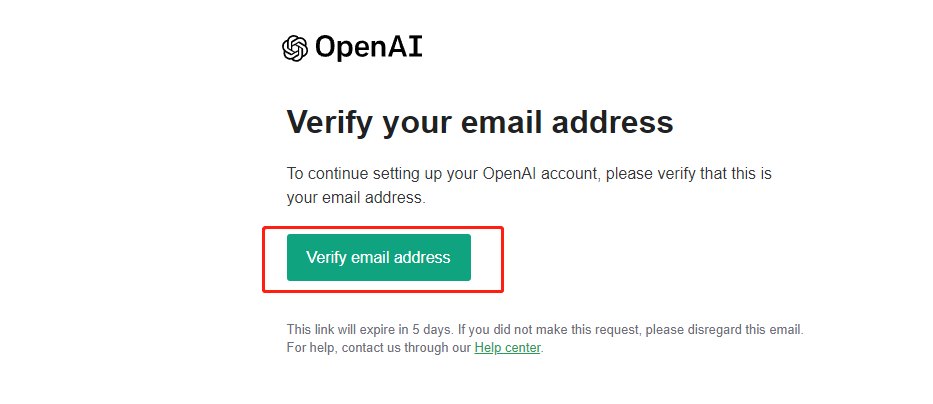Click the "This link will expire in 5 days" sentence
Viewport: 933px width, 404px height.
click(370, 328)
